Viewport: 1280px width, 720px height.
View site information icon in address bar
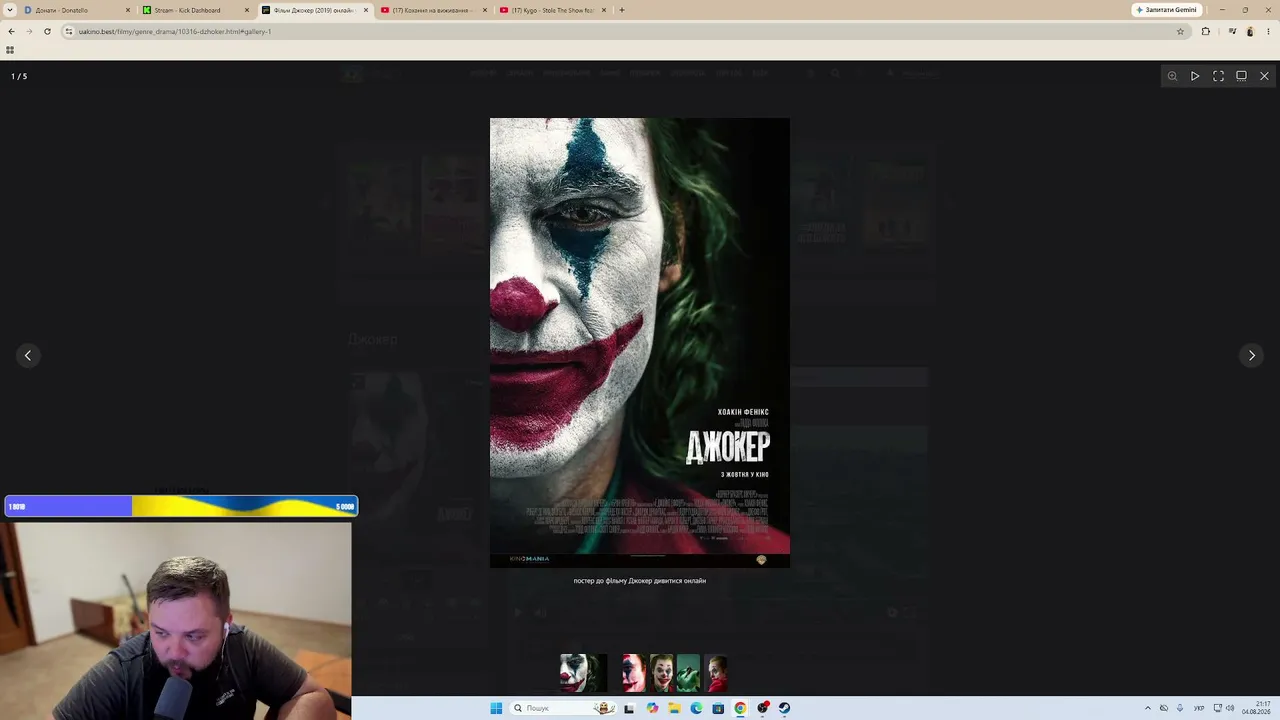pyautogui.click(x=69, y=31)
